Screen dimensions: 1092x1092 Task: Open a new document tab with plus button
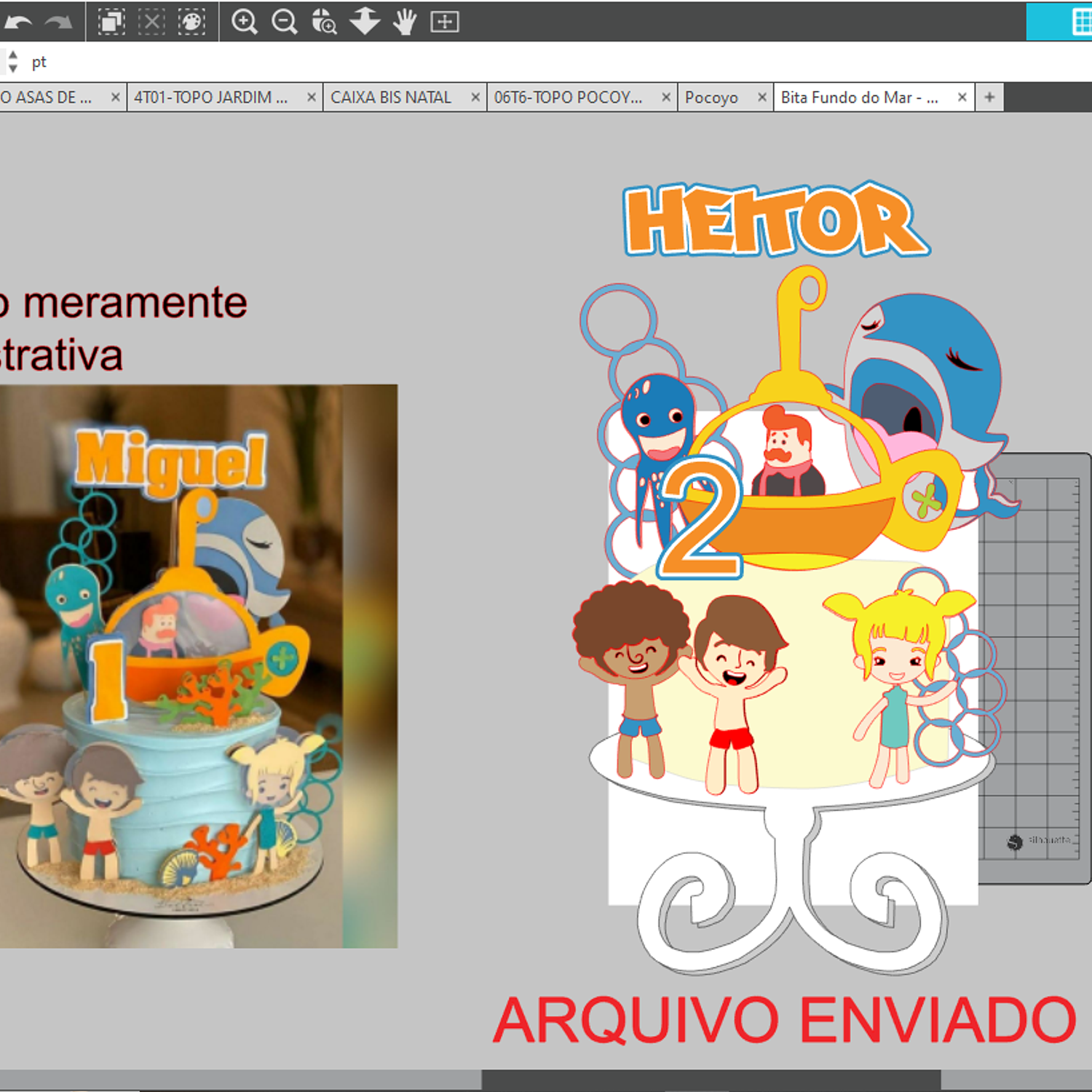[989, 98]
